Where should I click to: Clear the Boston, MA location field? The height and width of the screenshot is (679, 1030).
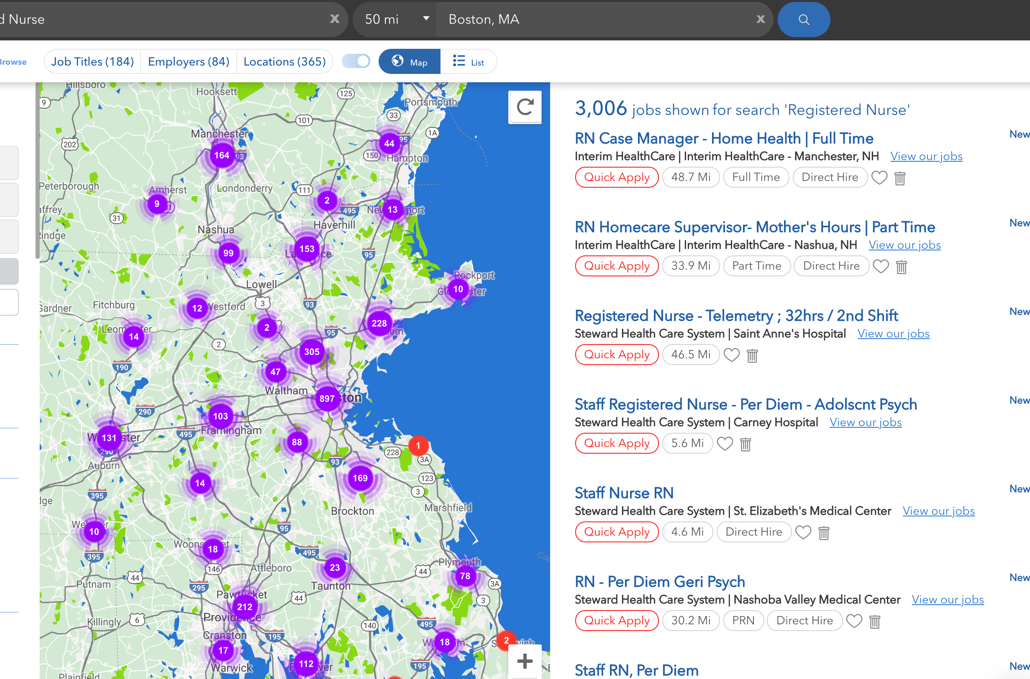click(x=760, y=19)
